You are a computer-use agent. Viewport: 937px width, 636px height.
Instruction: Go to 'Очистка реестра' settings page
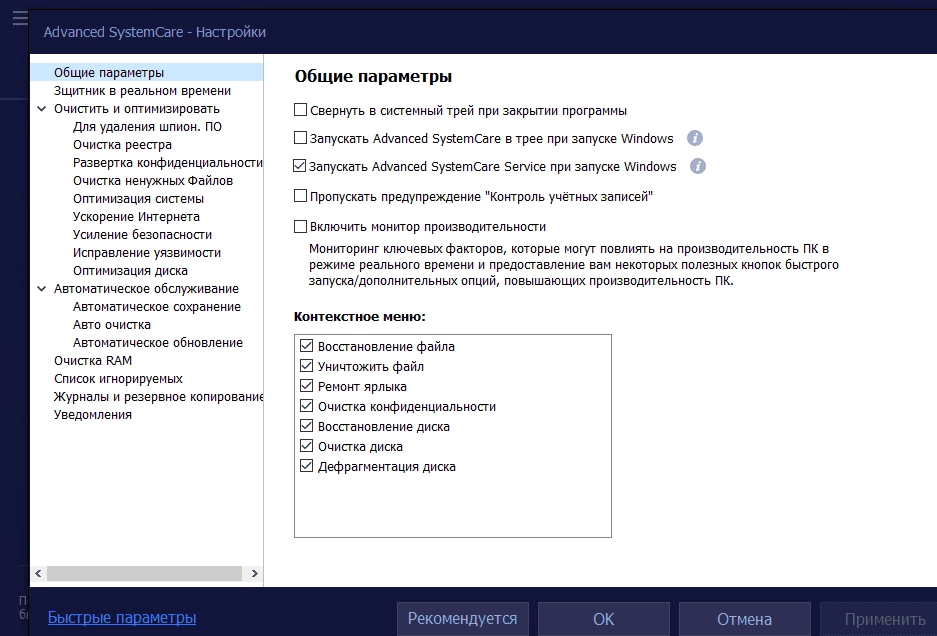click(122, 145)
